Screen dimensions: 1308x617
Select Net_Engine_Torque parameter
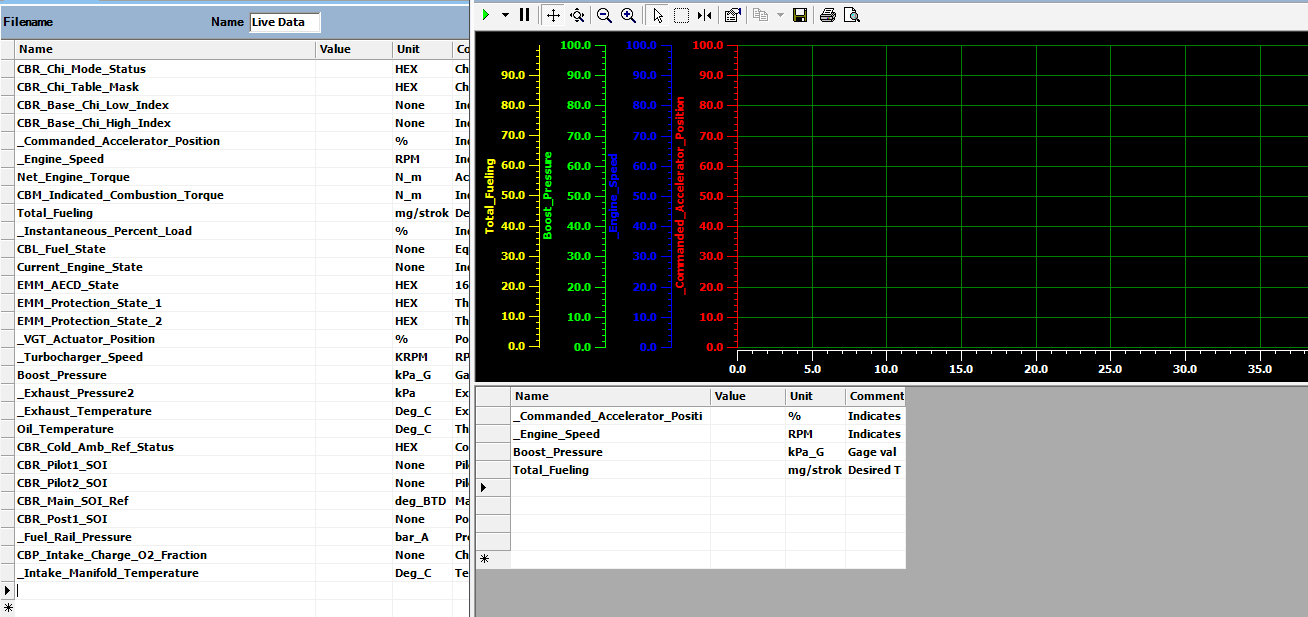73,177
